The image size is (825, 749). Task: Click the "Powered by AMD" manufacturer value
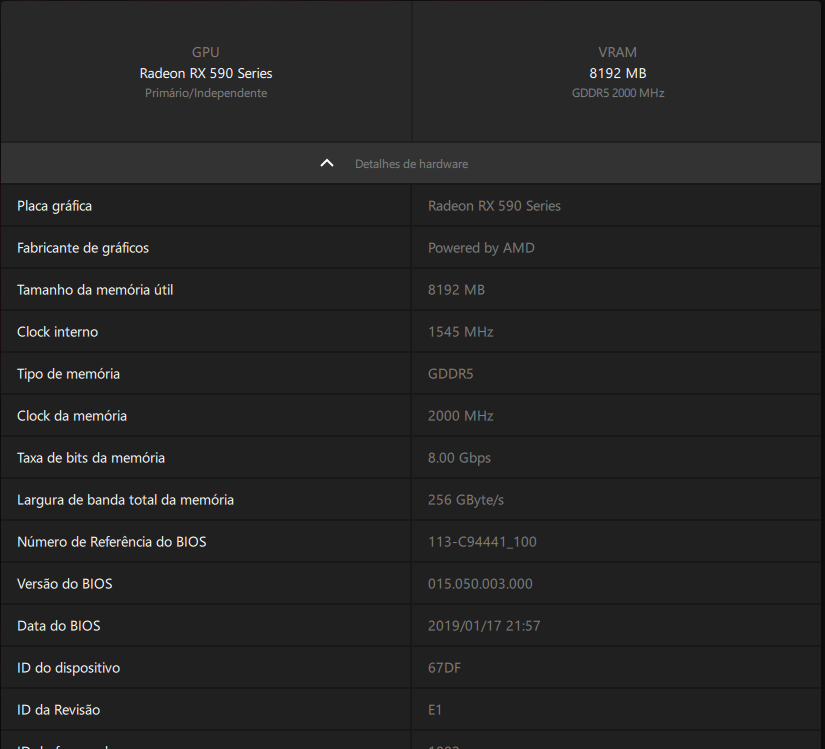pyautogui.click(x=481, y=248)
